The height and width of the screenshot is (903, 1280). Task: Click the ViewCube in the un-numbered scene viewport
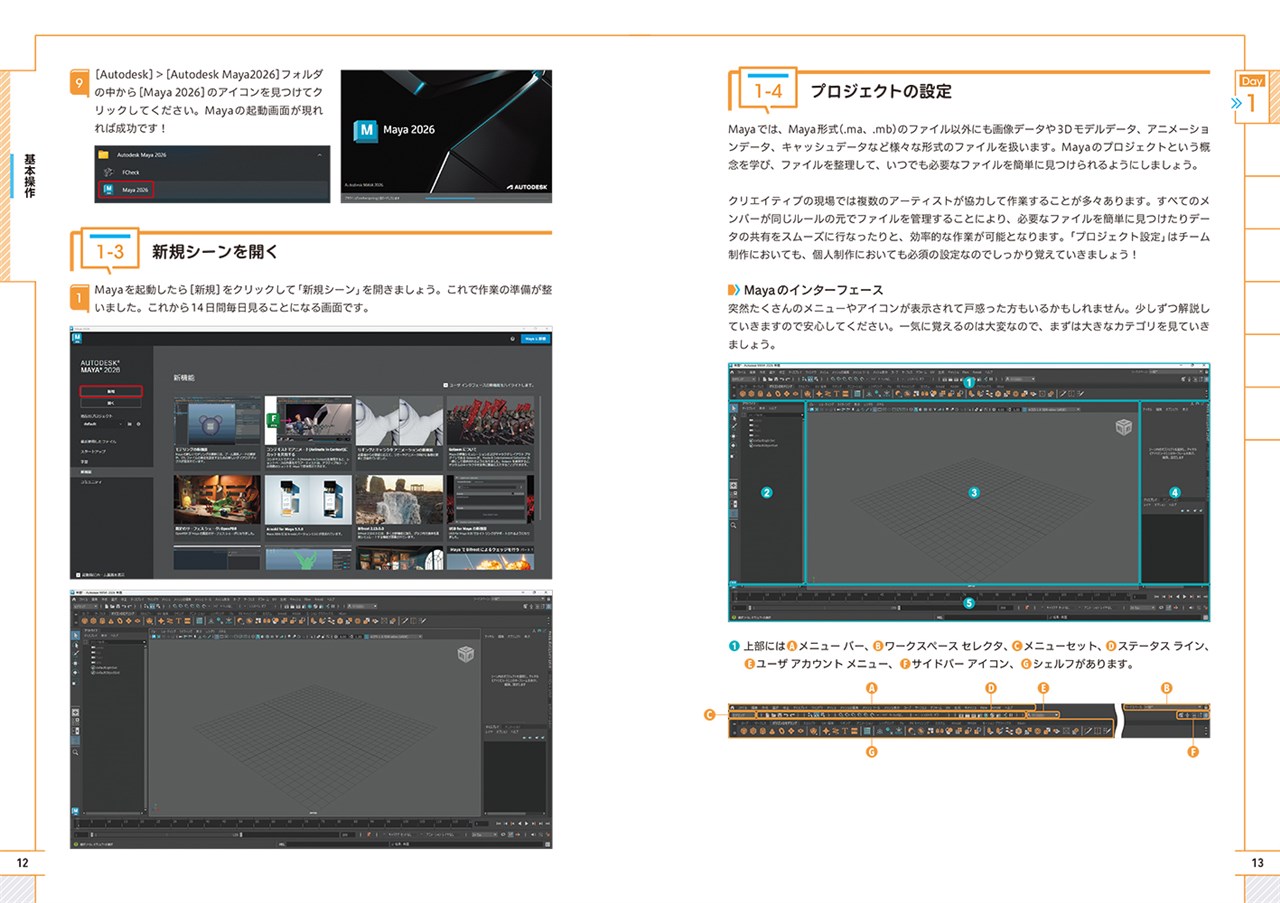pyautogui.click(x=465, y=654)
